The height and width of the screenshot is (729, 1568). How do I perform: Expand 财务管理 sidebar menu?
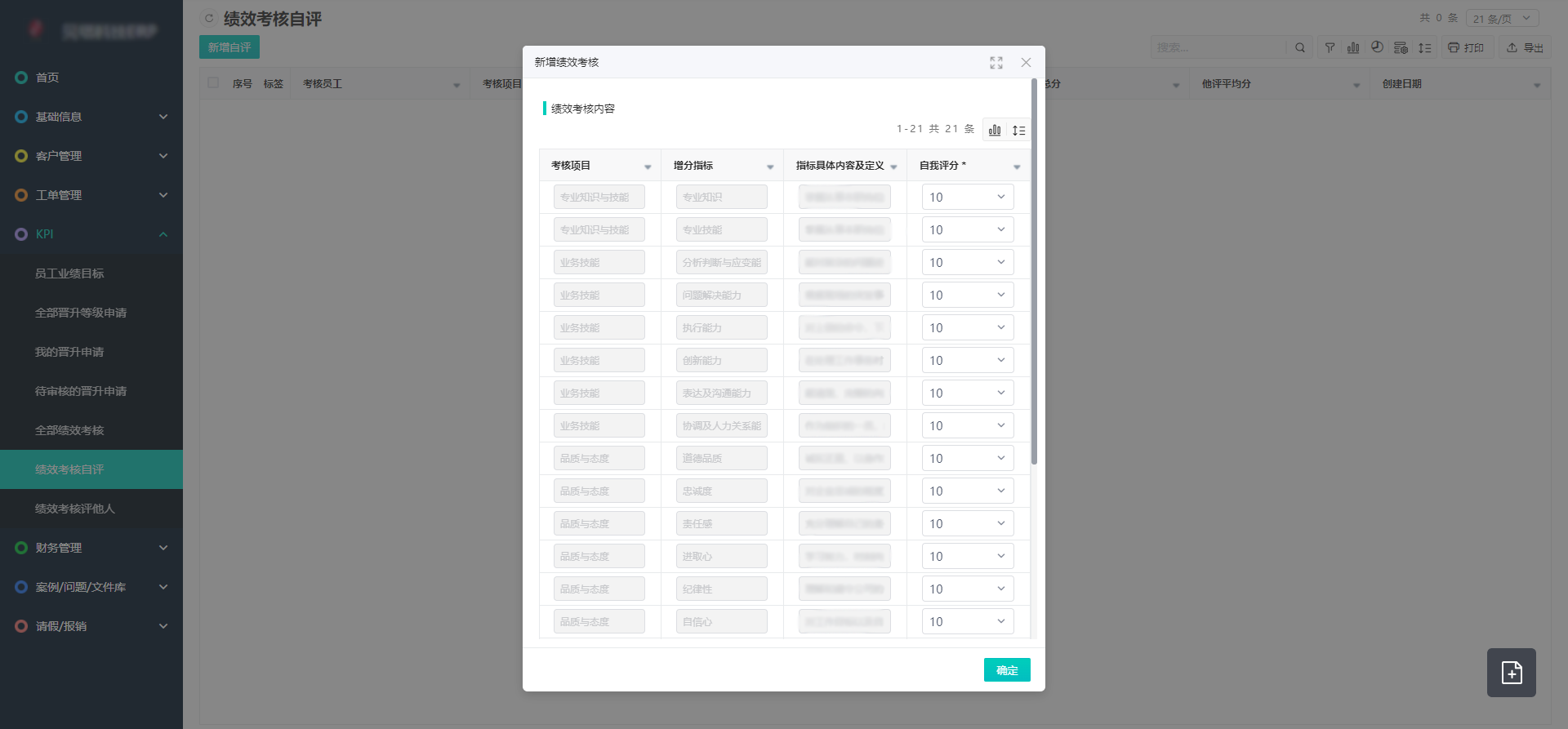[91, 548]
